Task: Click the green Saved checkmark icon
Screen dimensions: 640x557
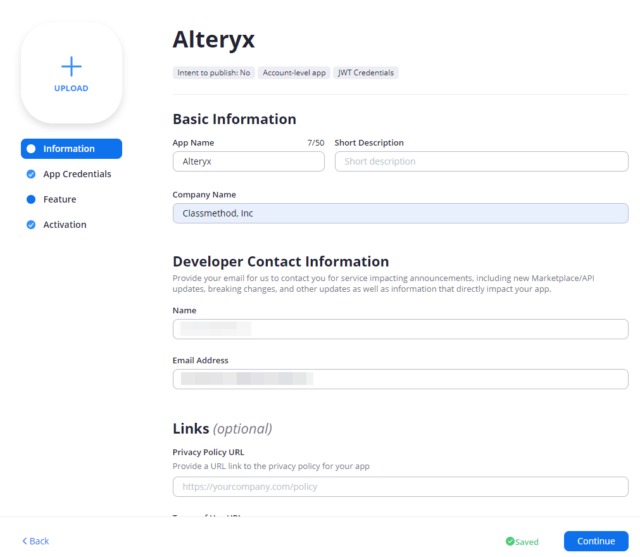Action: [x=510, y=541]
